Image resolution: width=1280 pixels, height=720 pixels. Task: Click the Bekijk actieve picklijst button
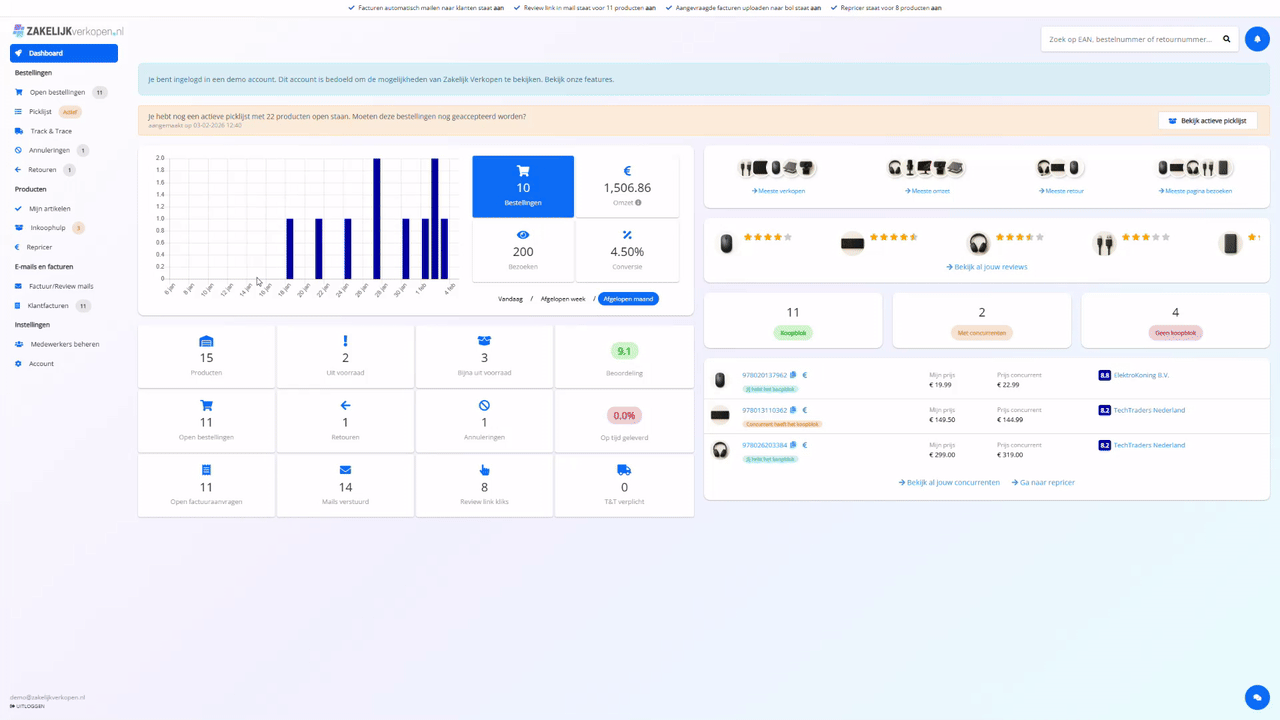point(1207,120)
